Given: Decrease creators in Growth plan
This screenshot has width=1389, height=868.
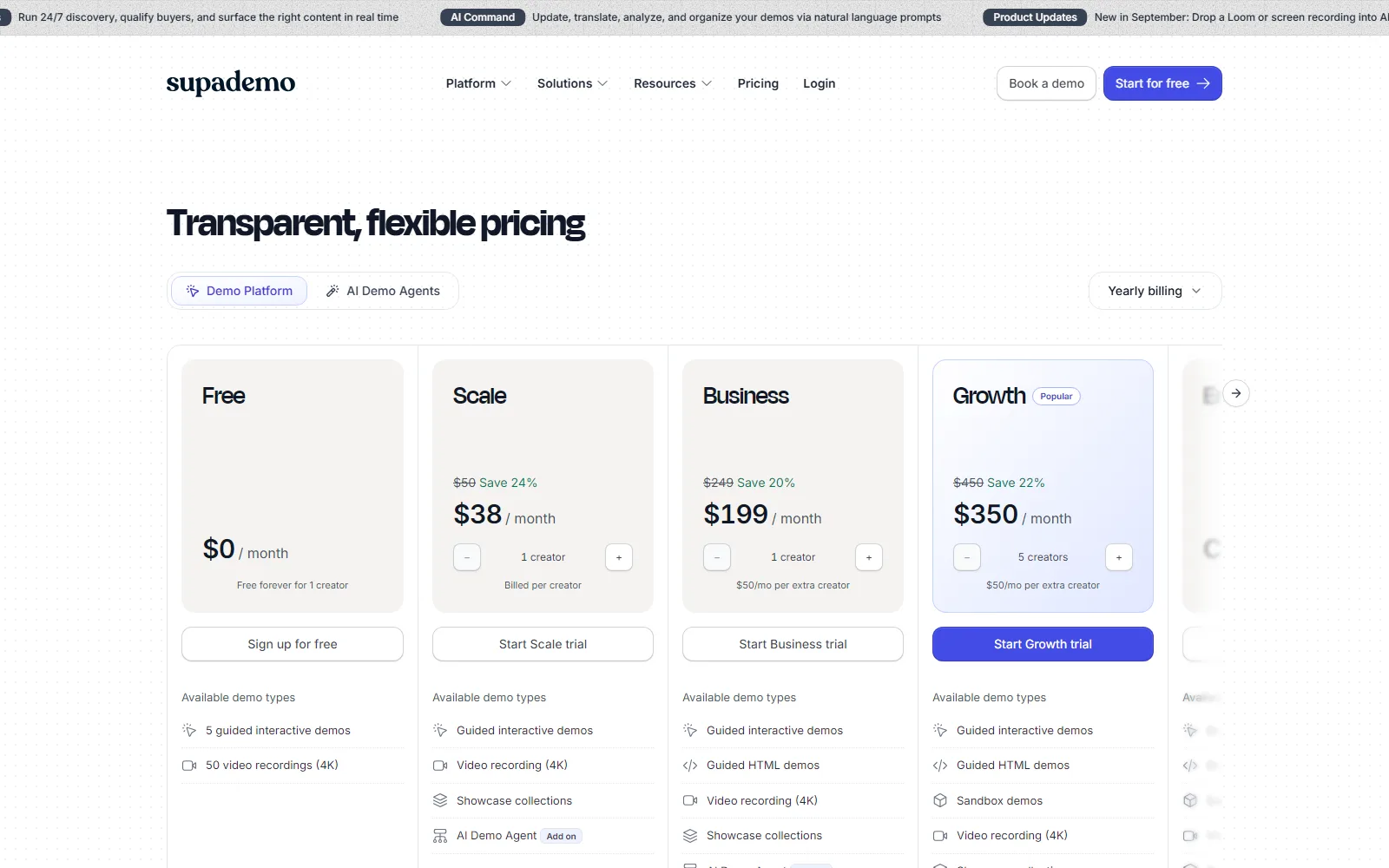Looking at the screenshot, I should (967, 557).
